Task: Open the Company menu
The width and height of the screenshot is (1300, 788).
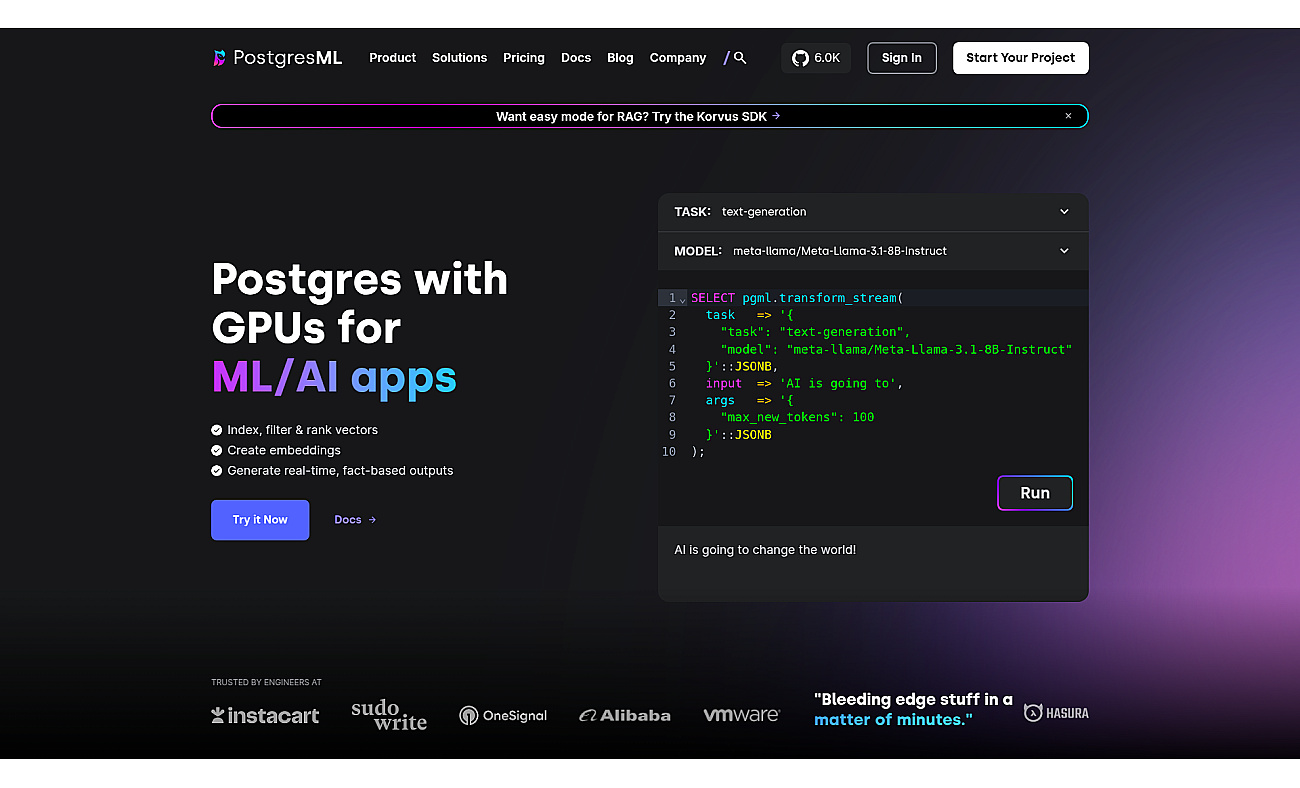Action: point(678,58)
